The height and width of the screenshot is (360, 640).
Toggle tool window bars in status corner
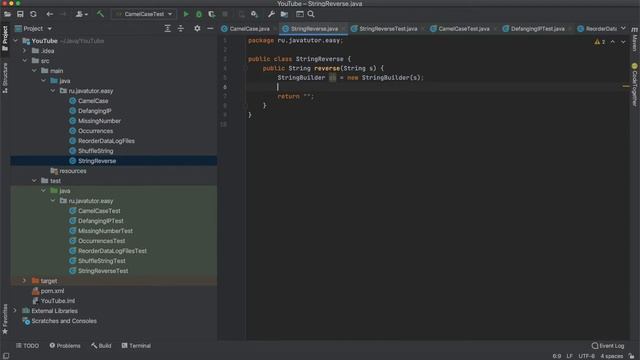[x=6, y=356]
